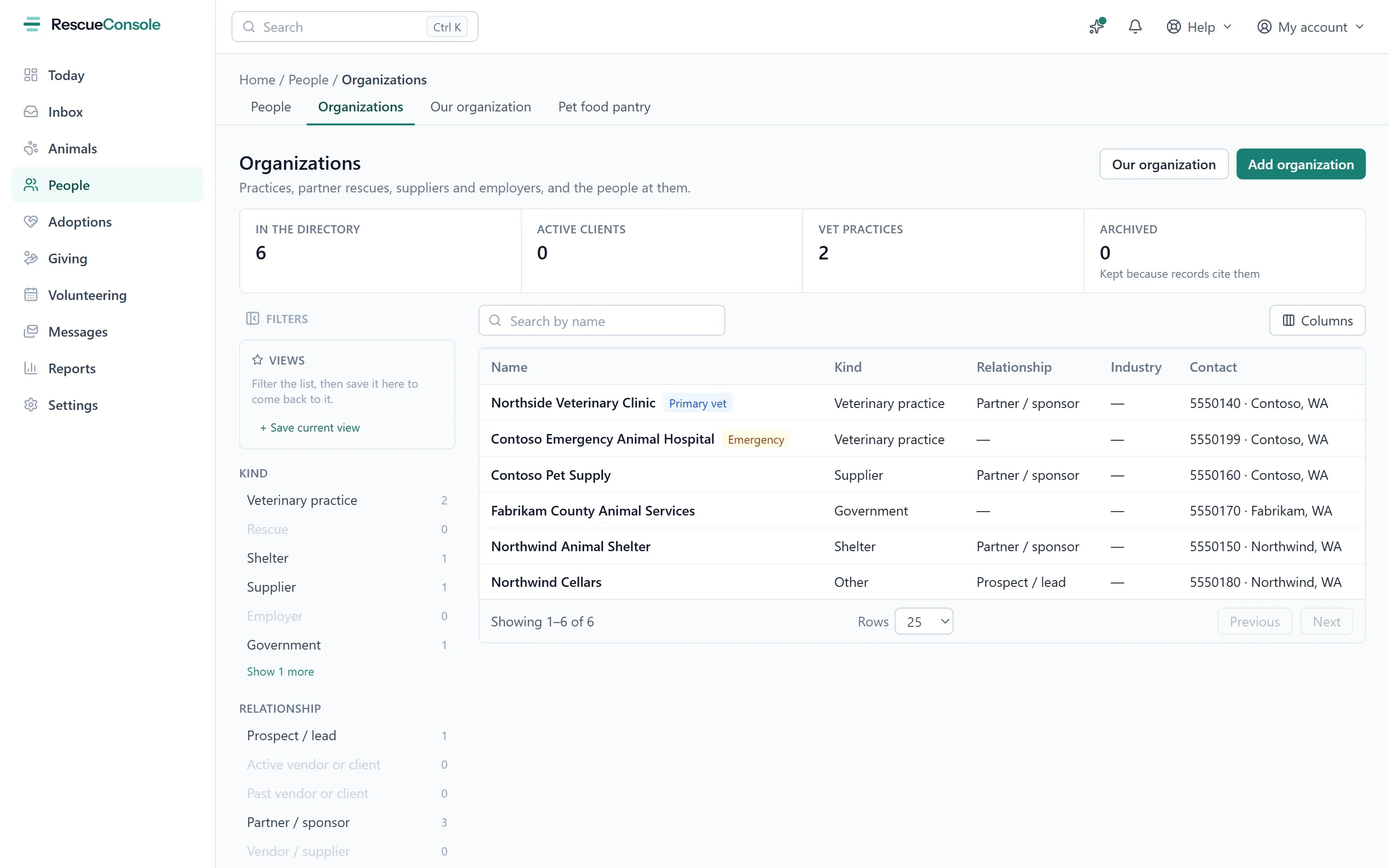1389x868 pixels.
Task: Open the sparkle announcements icon
Action: point(1097,27)
